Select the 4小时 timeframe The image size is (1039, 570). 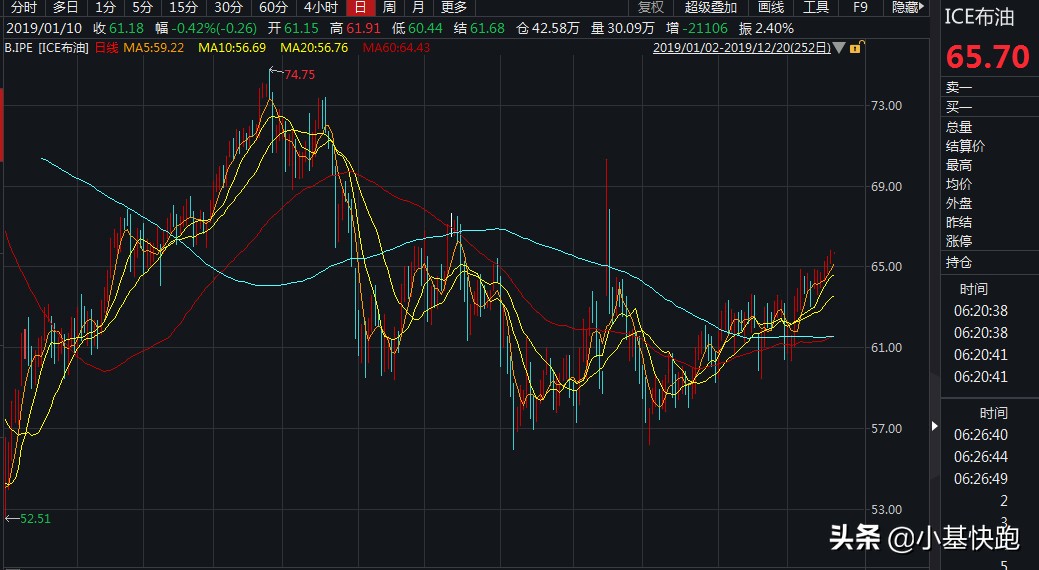point(320,7)
